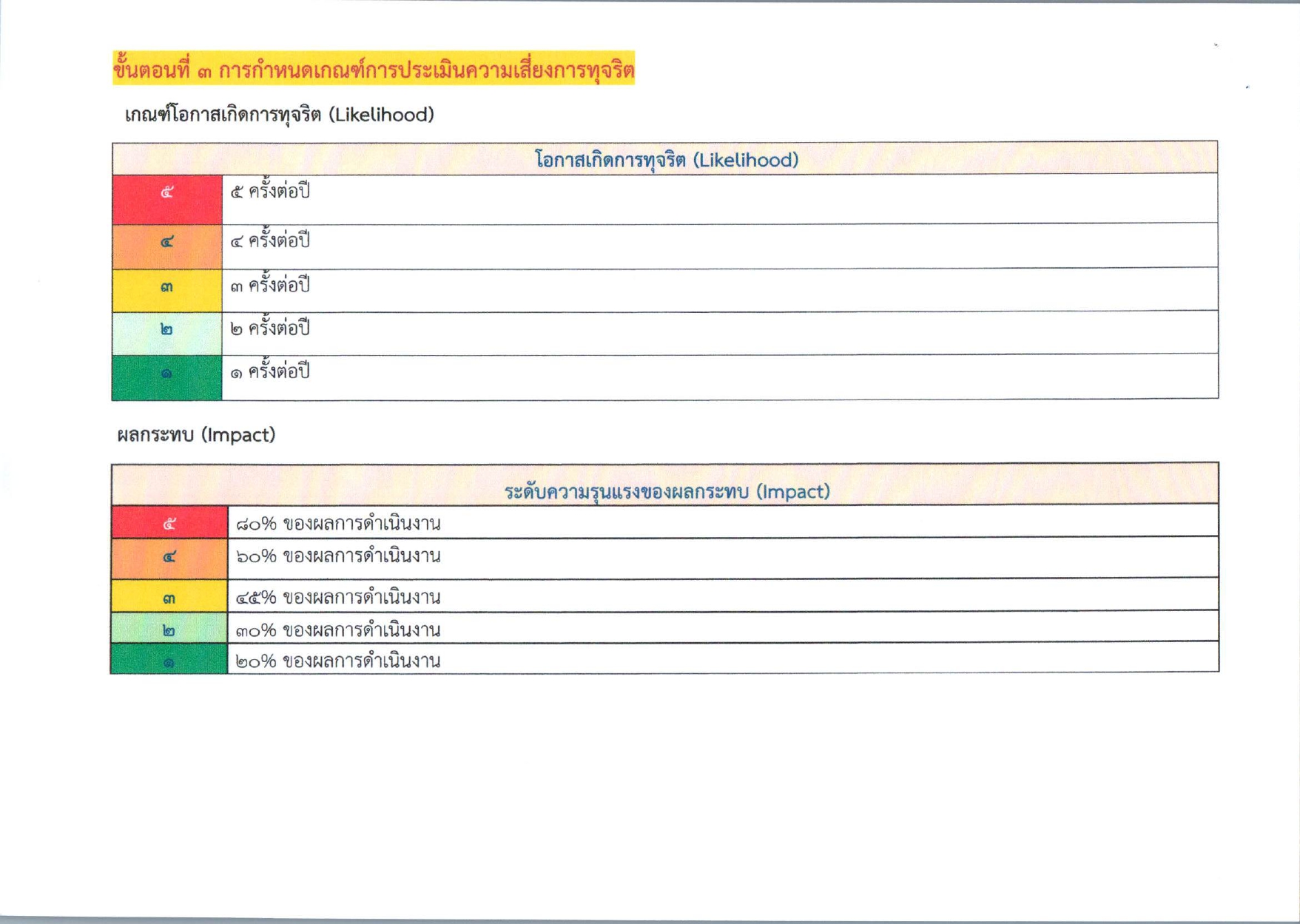Select the pale green level 2 Likelihood cell
This screenshot has width=1300, height=924.
pos(167,331)
